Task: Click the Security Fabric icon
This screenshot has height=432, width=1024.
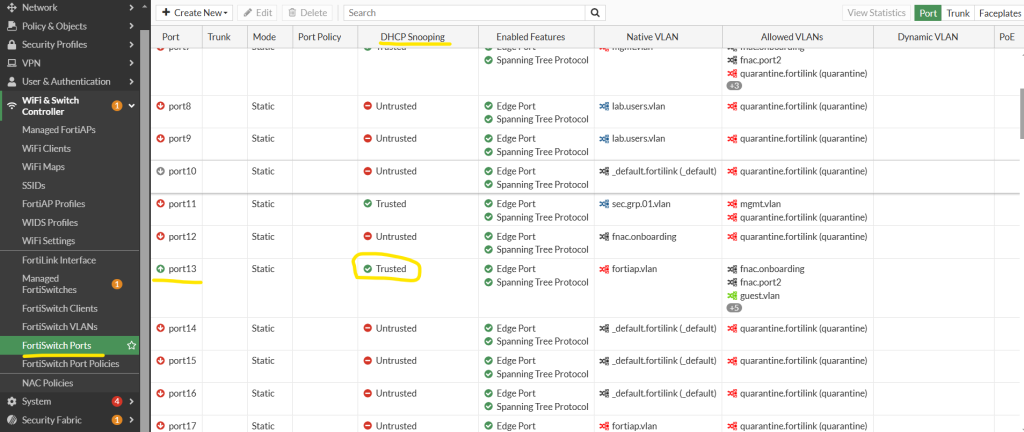Action: tap(11, 420)
